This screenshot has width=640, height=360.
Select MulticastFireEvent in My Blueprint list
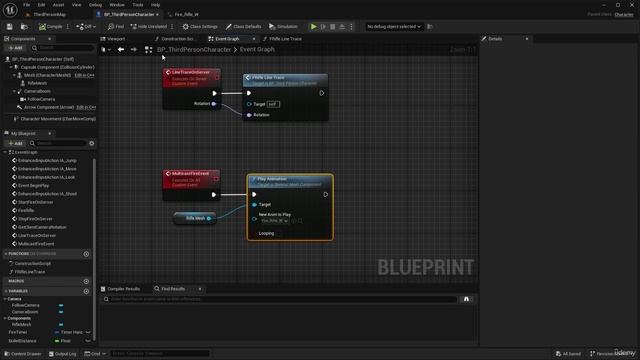[36, 244]
